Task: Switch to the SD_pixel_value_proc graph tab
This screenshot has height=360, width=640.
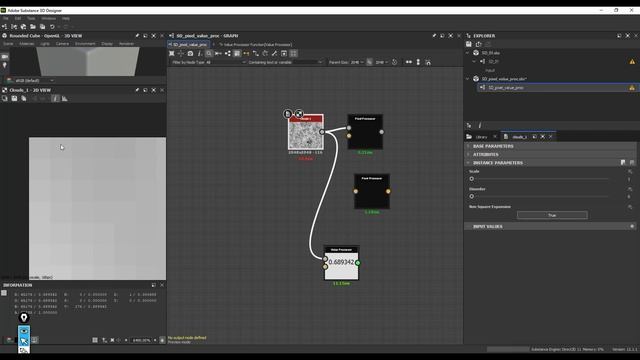Action: 189,44
